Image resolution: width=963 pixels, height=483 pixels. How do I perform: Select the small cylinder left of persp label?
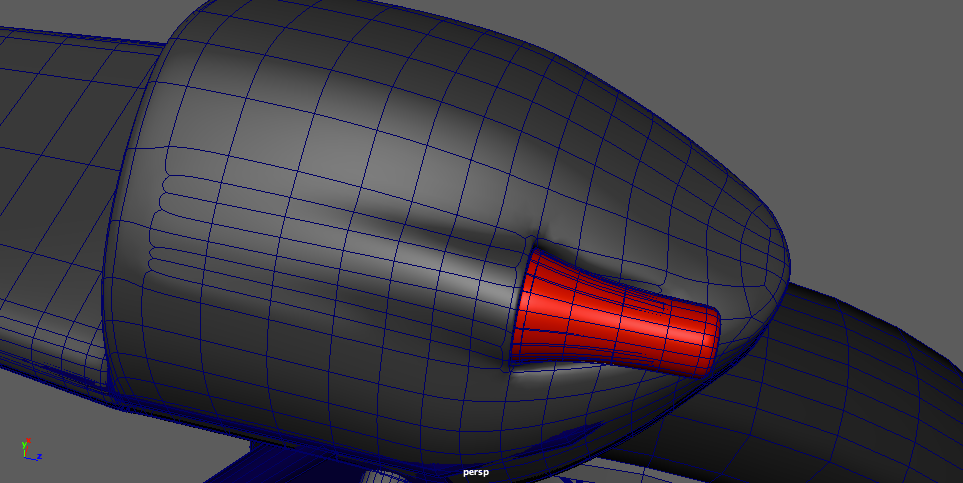point(390,475)
